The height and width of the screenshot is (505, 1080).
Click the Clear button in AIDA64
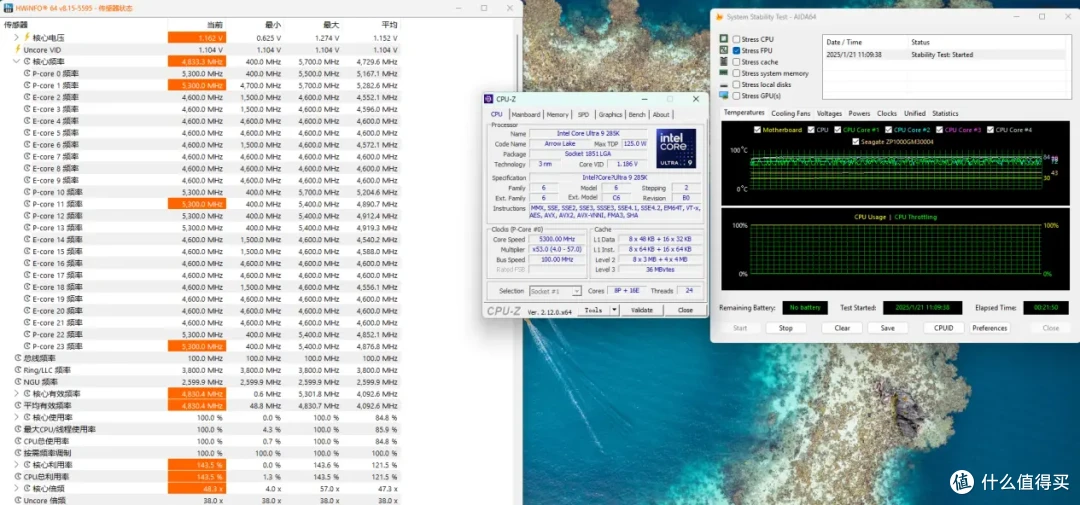842,328
